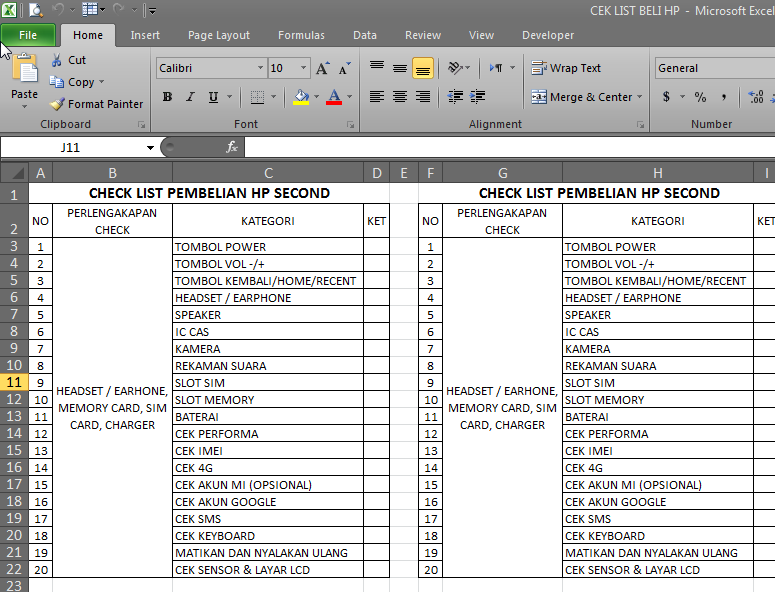This screenshot has height=592, width=775.
Task: Open the font name Calibri dropdown
Action: 260,68
